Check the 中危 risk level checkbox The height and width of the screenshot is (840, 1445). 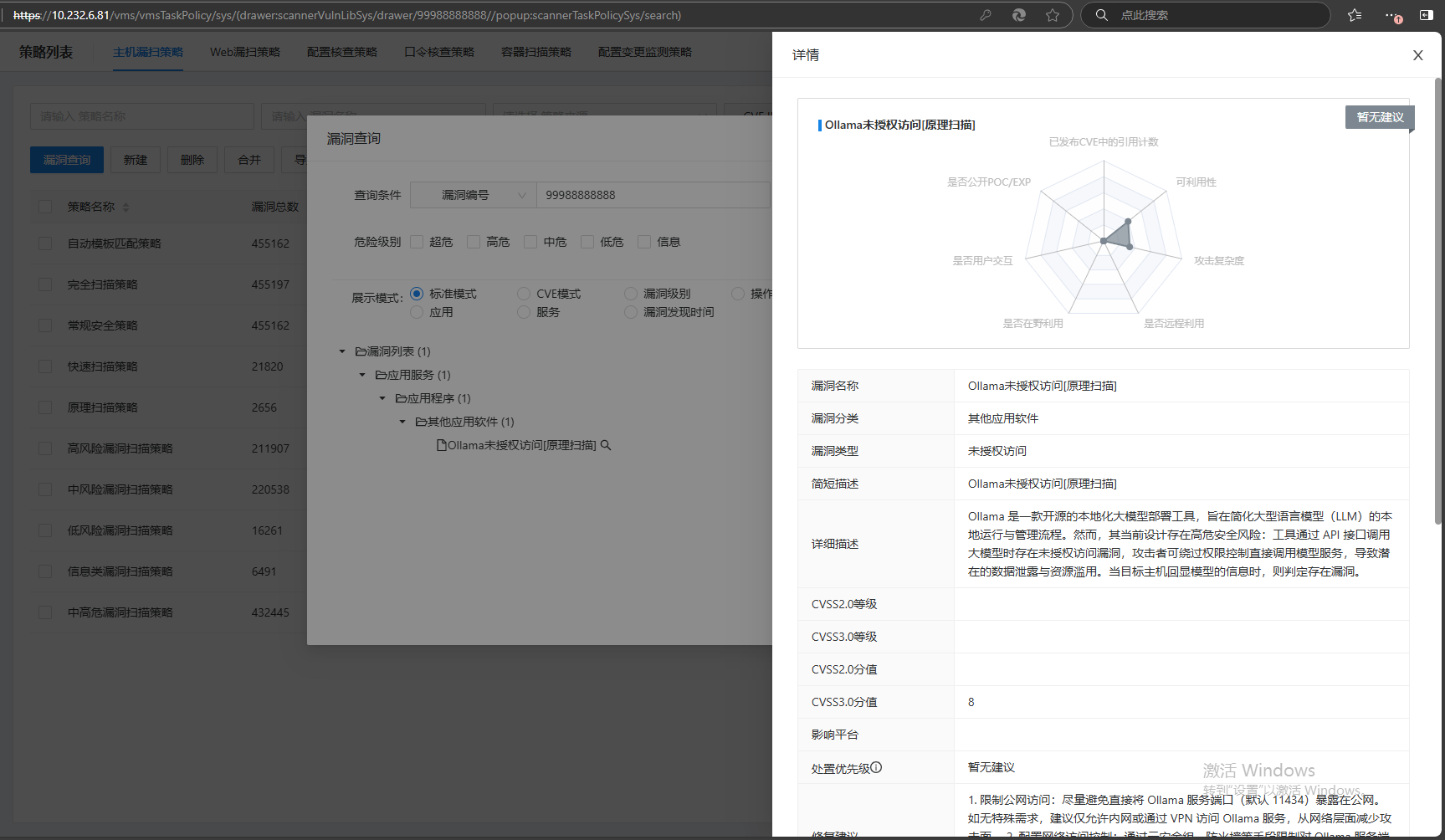tap(530, 242)
